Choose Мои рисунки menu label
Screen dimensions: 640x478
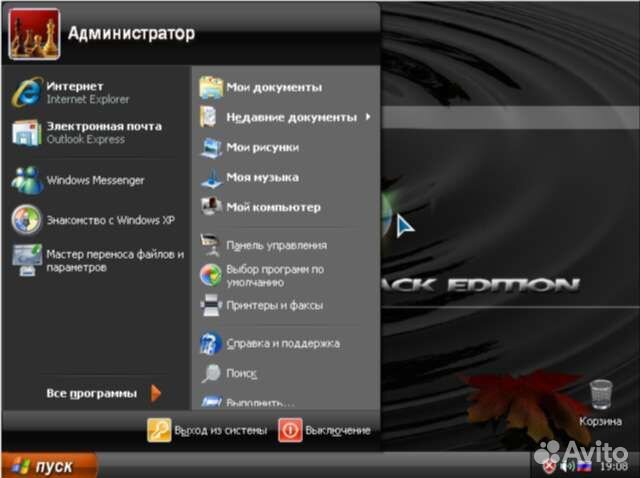point(262,147)
